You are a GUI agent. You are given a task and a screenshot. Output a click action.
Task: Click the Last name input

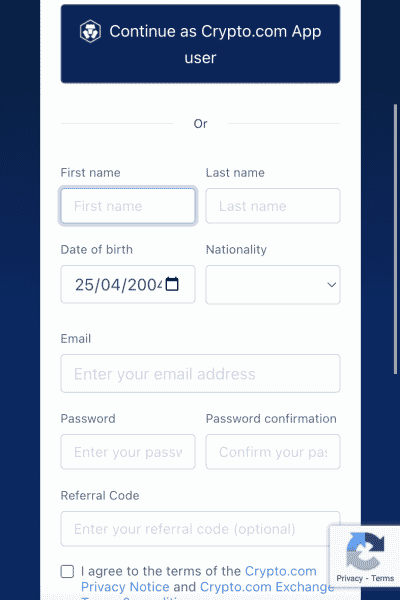[273, 206]
